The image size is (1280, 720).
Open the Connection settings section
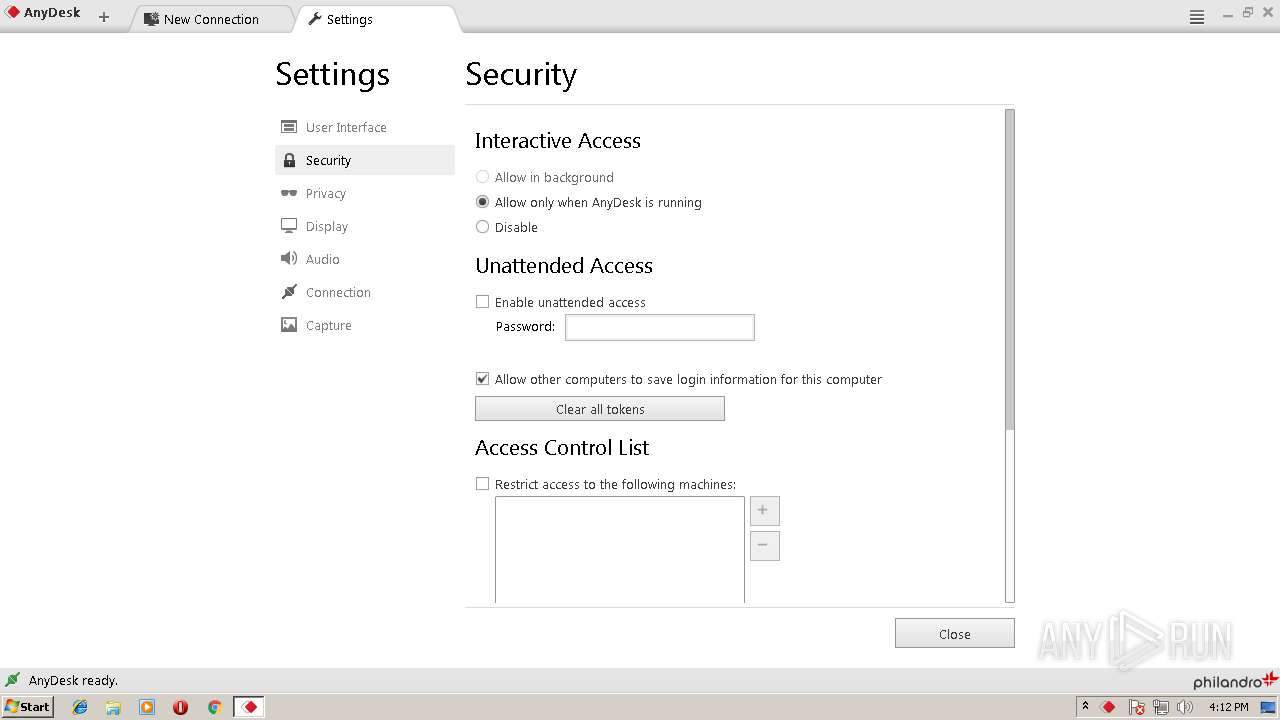(x=364, y=292)
